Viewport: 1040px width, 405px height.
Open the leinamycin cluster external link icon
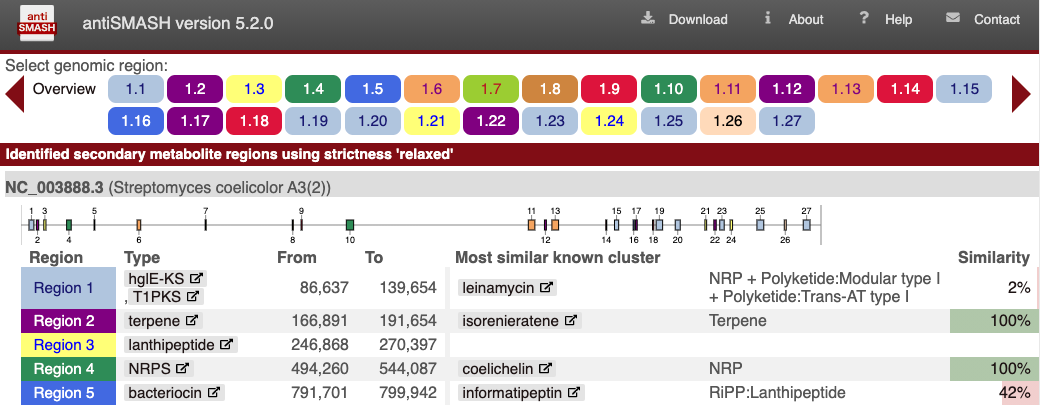(x=546, y=288)
